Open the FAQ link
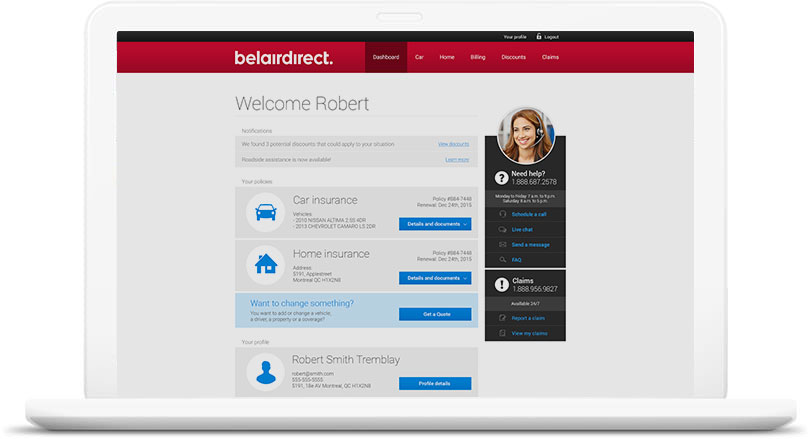Viewport: 810px width, 439px height. (517, 260)
